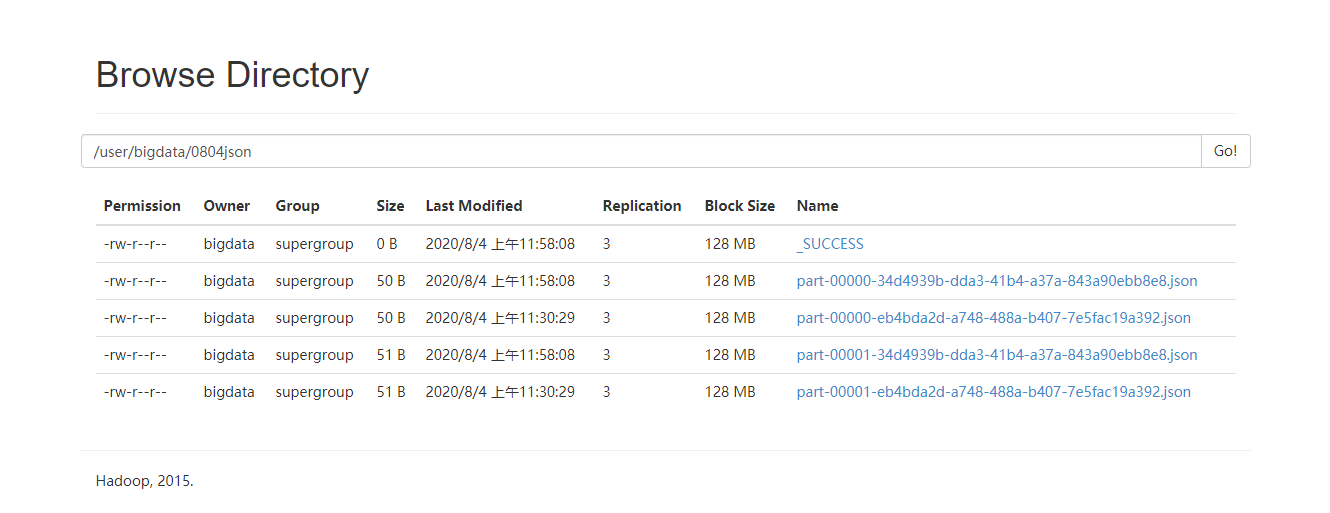Select the 0 B size cell
Viewport: 1330px width, 513px height.
[x=387, y=244]
